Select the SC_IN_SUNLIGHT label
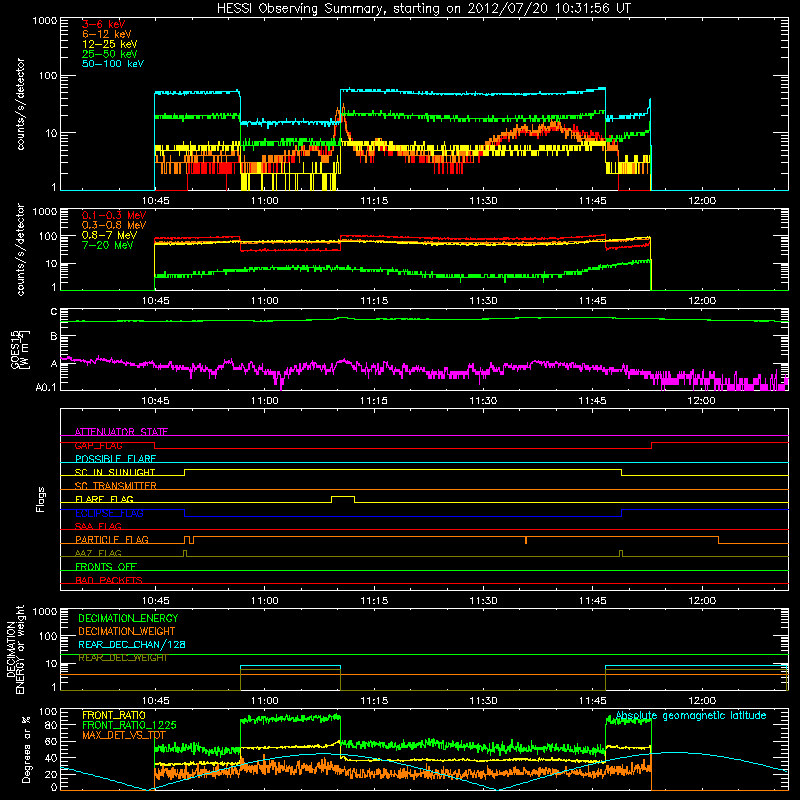The image size is (800, 800). [x=115, y=472]
